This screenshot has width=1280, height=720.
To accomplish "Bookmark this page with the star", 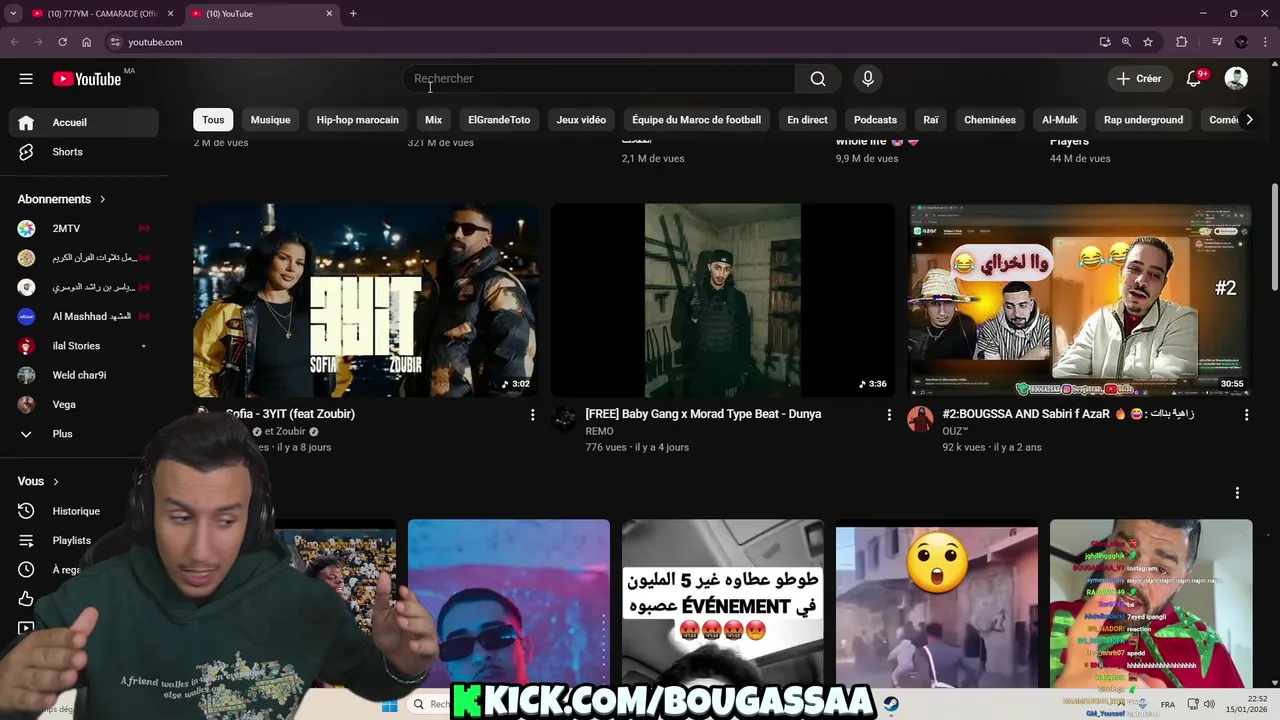I will pos(1148,42).
